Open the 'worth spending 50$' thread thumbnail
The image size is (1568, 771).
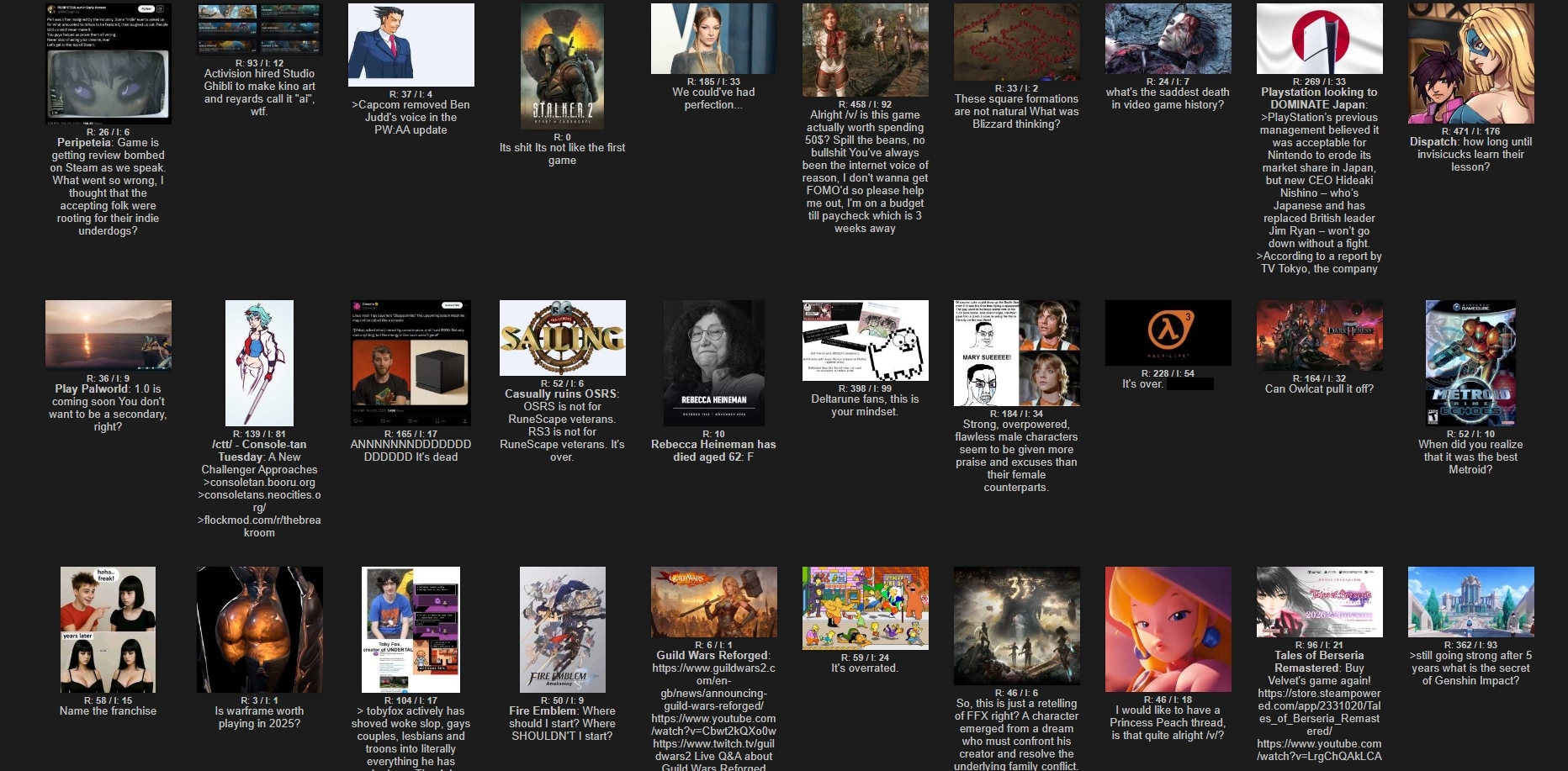click(866, 50)
